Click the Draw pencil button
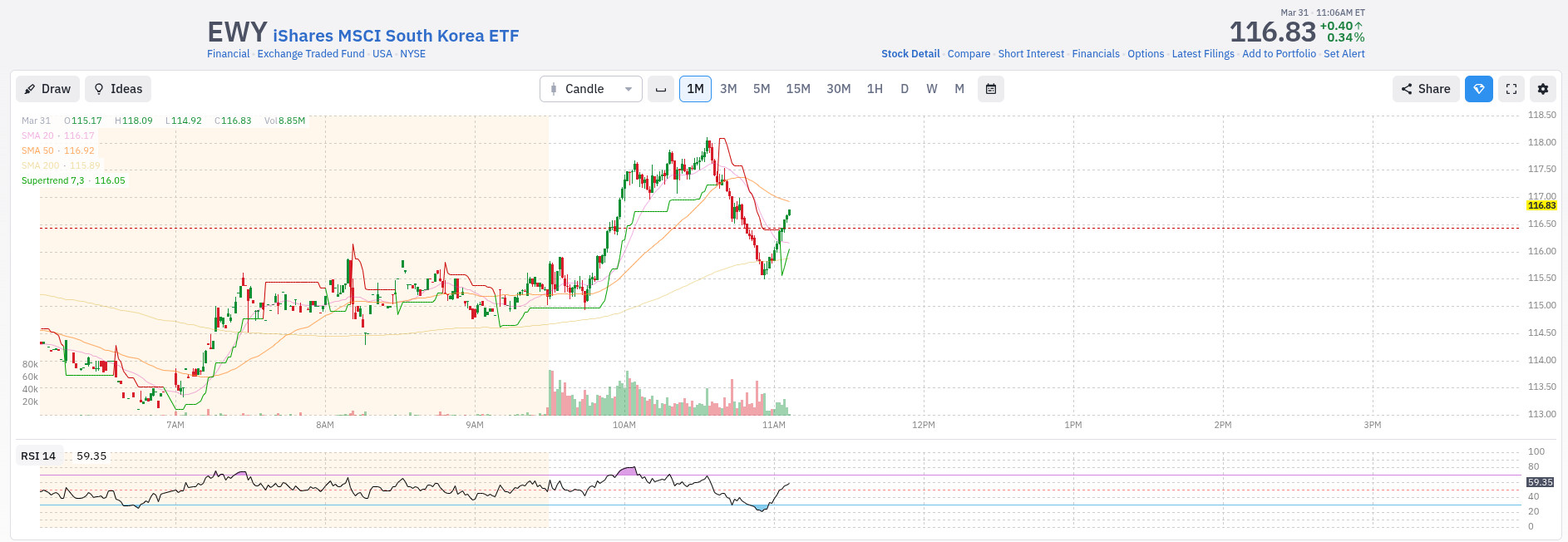This screenshot has width=1568, height=542. click(47, 89)
